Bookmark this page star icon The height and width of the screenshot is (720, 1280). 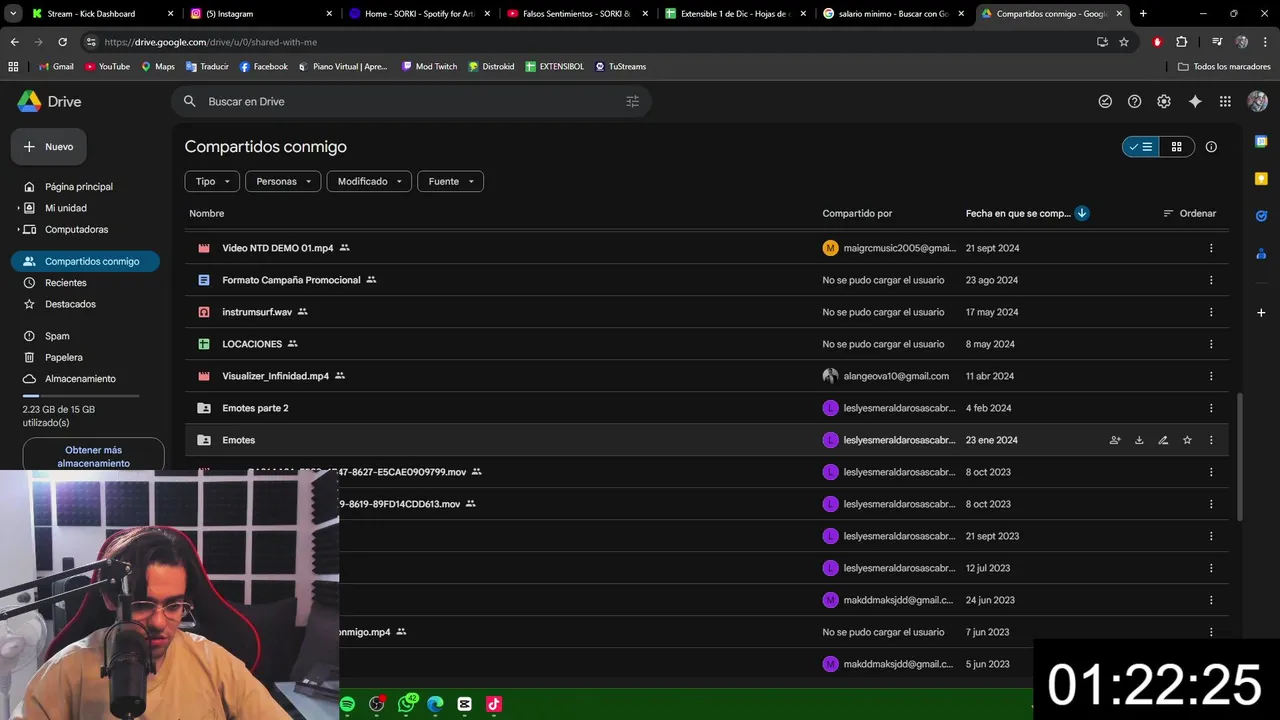pos(1124,42)
